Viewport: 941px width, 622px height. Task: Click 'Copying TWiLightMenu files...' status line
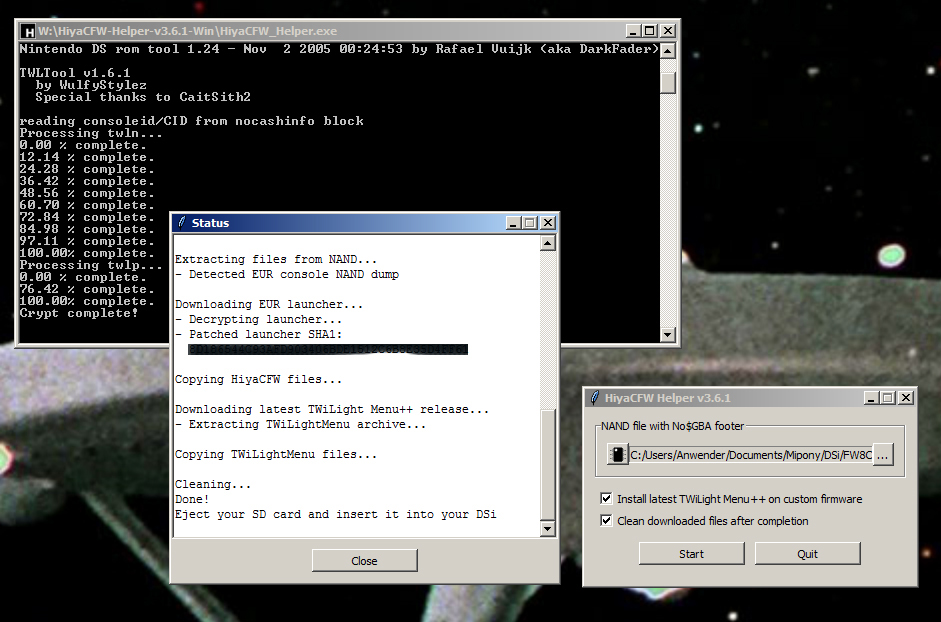276,454
